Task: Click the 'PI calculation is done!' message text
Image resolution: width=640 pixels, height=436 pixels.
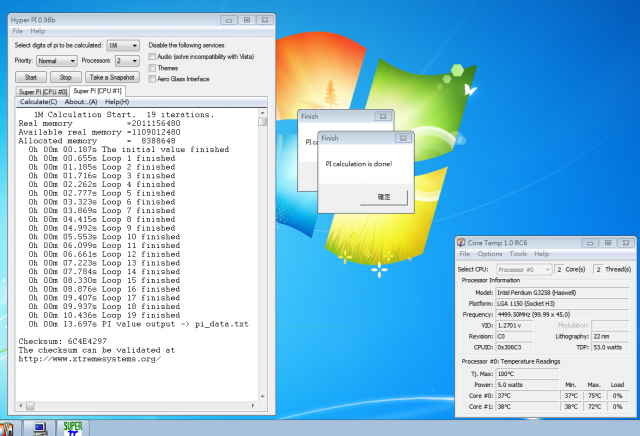Action: pos(359,164)
